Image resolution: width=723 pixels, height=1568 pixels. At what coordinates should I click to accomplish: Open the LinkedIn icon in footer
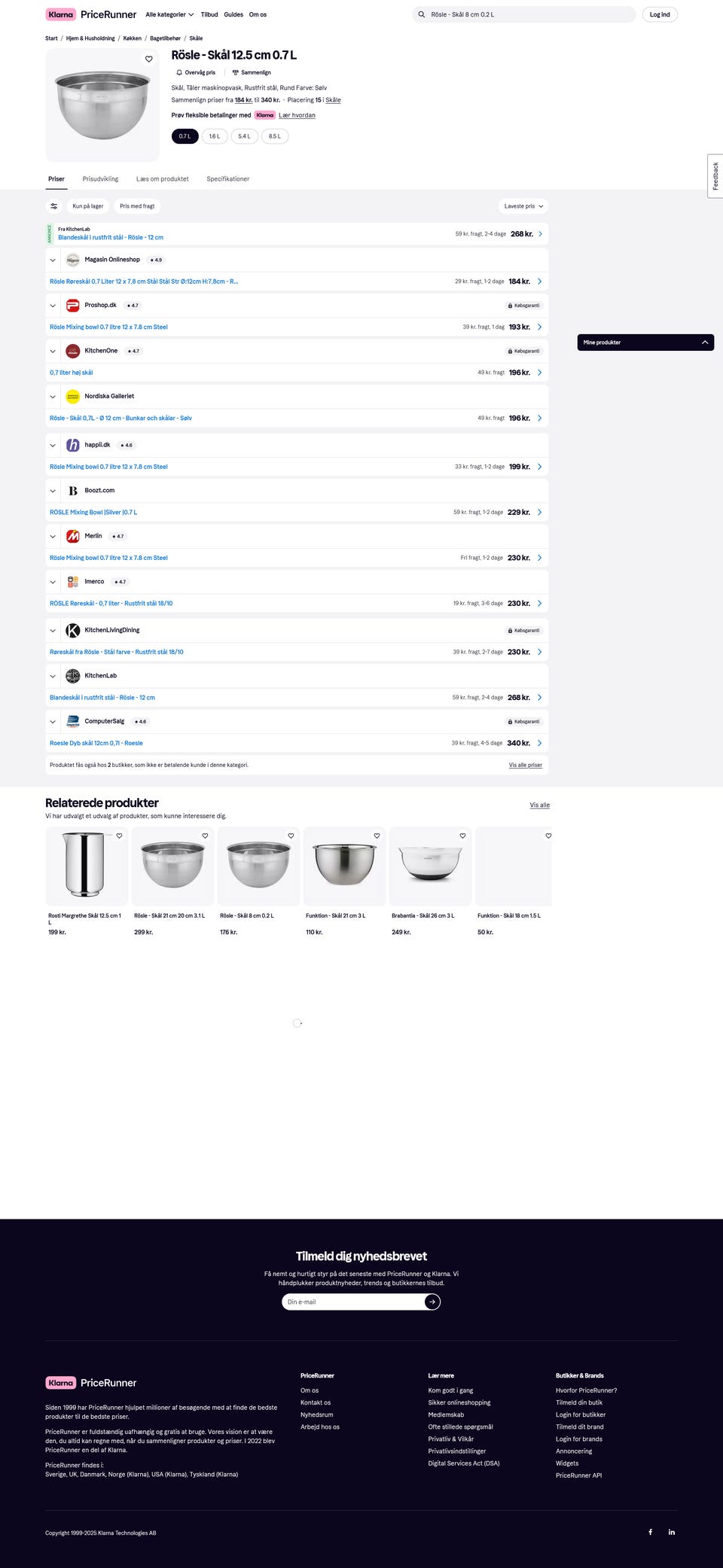pyautogui.click(x=672, y=1532)
